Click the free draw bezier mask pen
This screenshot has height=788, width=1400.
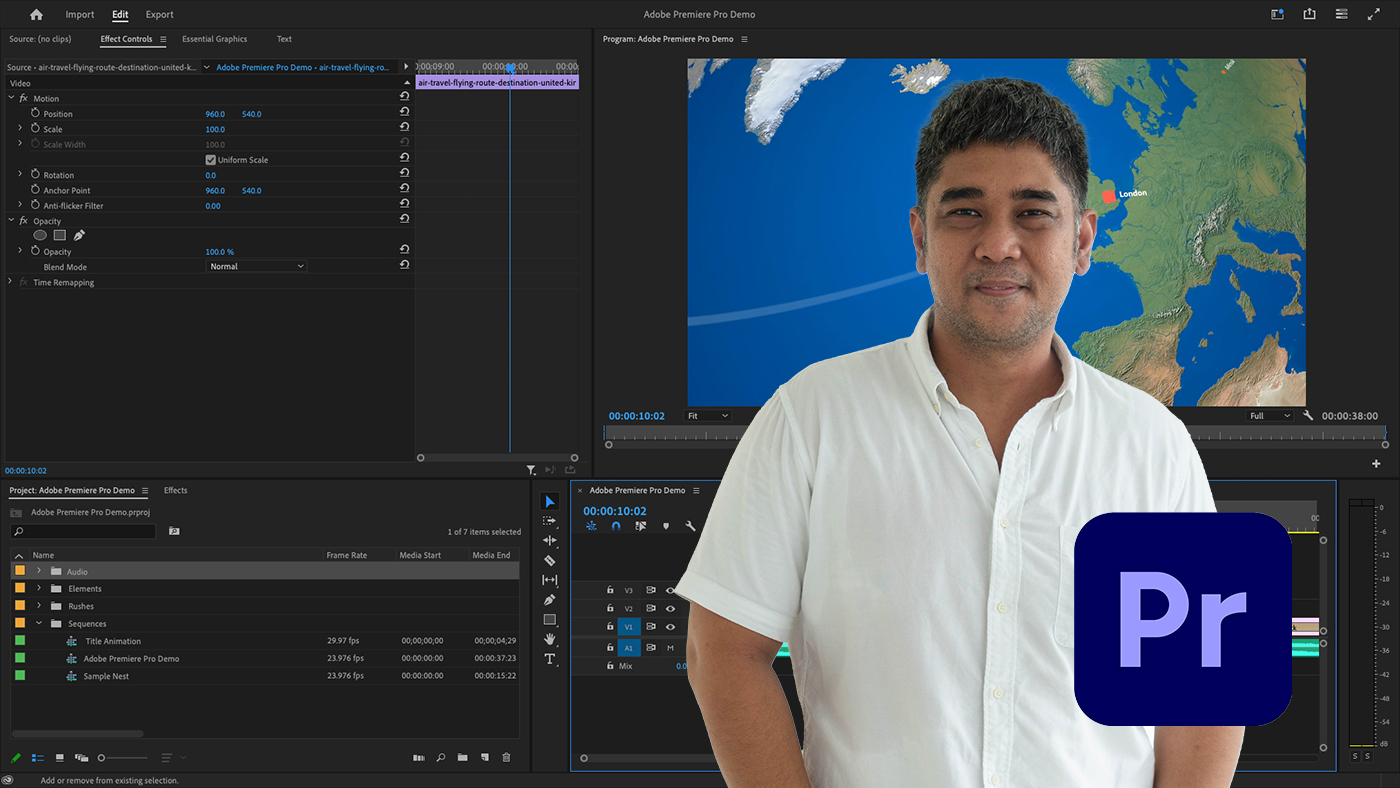click(x=79, y=235)
